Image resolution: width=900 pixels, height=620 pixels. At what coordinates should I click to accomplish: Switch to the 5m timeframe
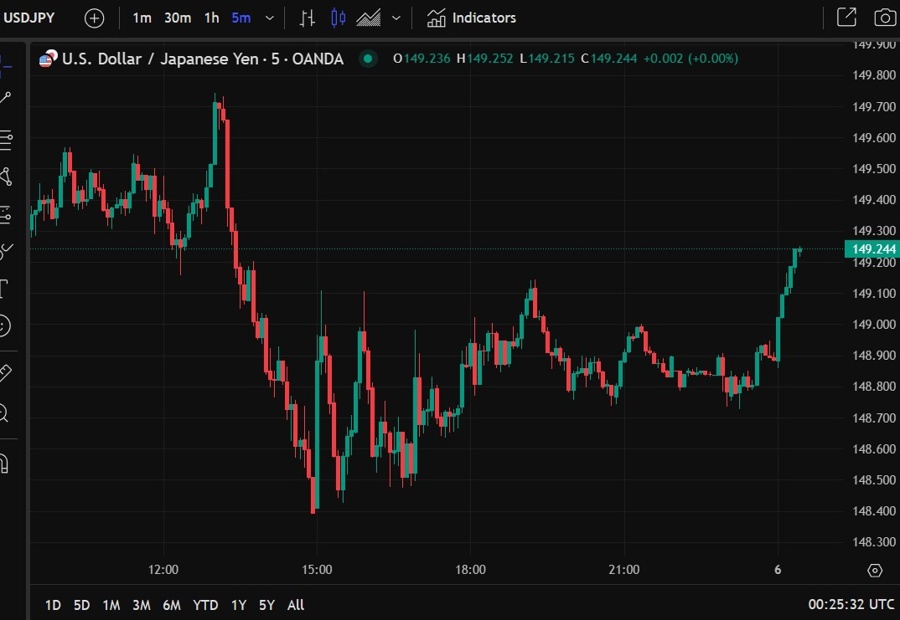coord(241,18)
